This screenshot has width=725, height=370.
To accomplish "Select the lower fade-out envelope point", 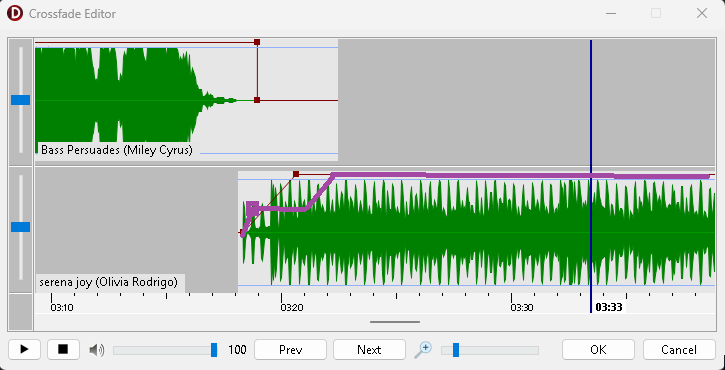I will [257, 100].
